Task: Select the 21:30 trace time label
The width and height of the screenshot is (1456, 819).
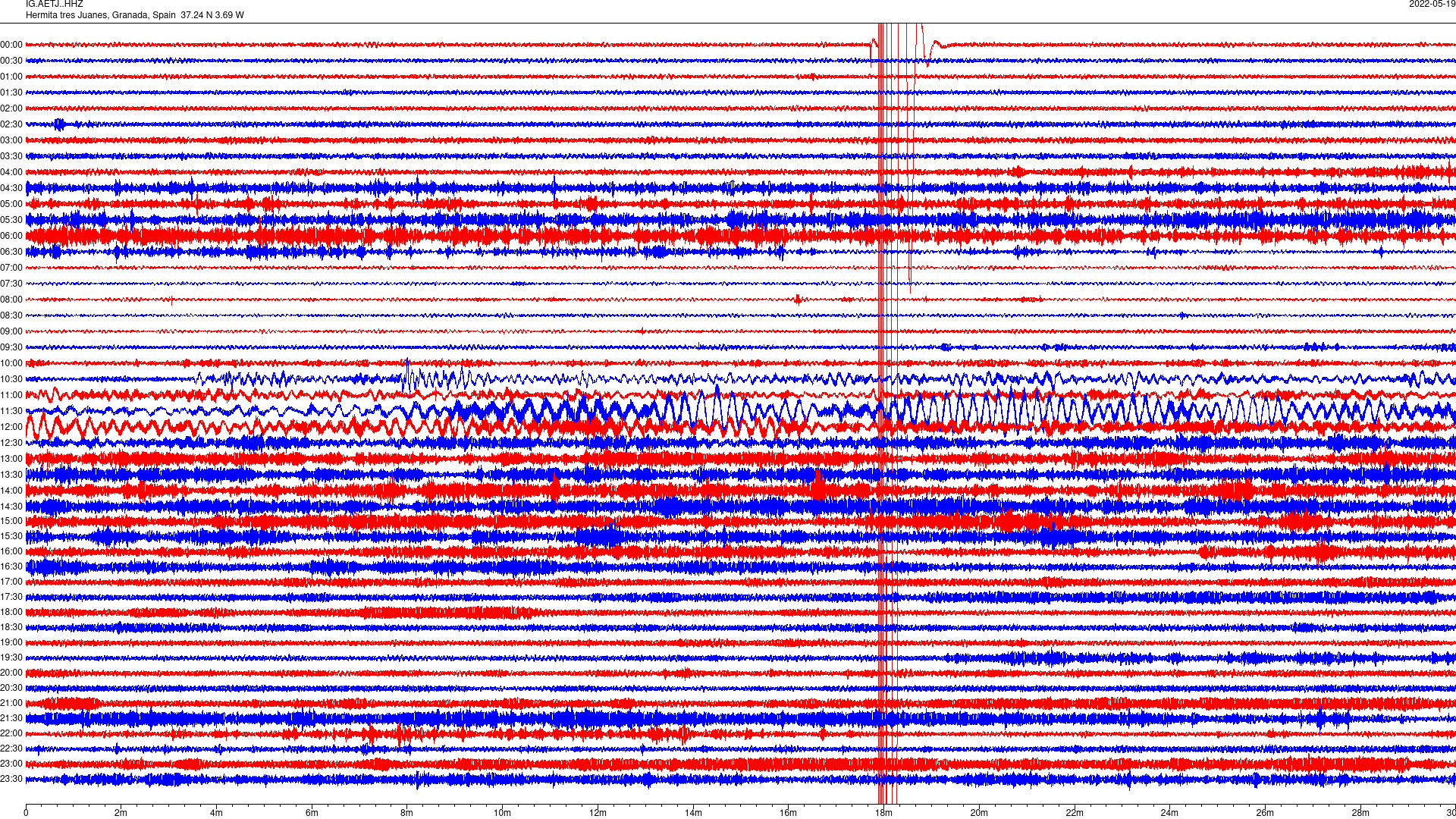Action: click(11, 718)
